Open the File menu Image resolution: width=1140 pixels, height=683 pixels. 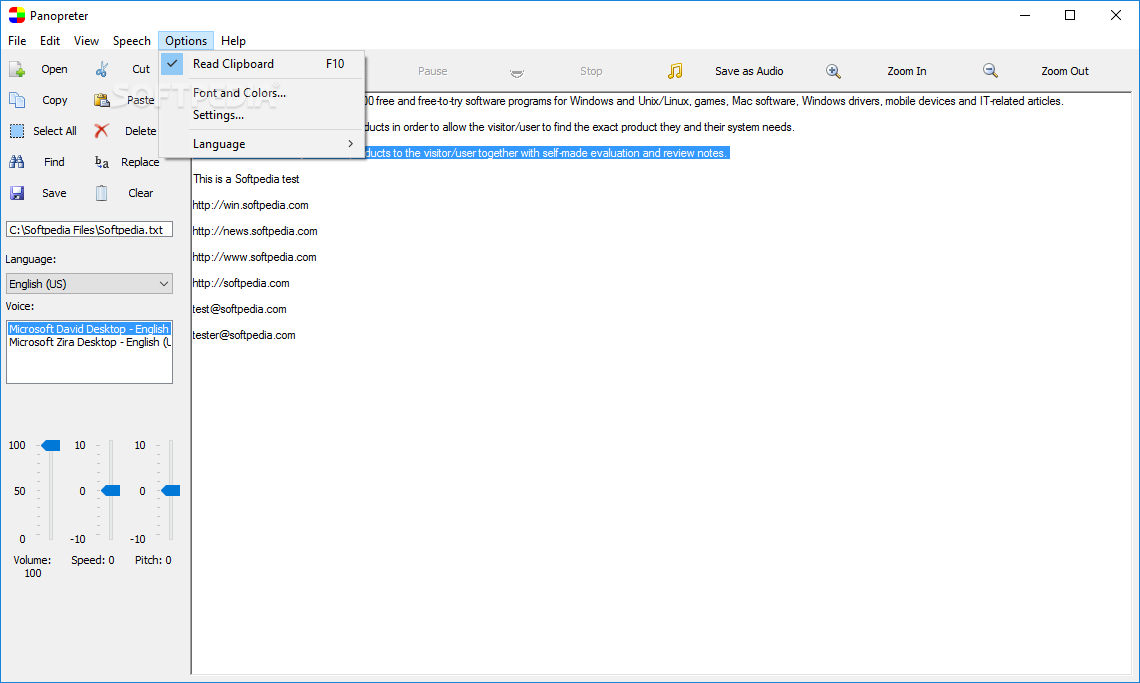click(x=17, y=41)
